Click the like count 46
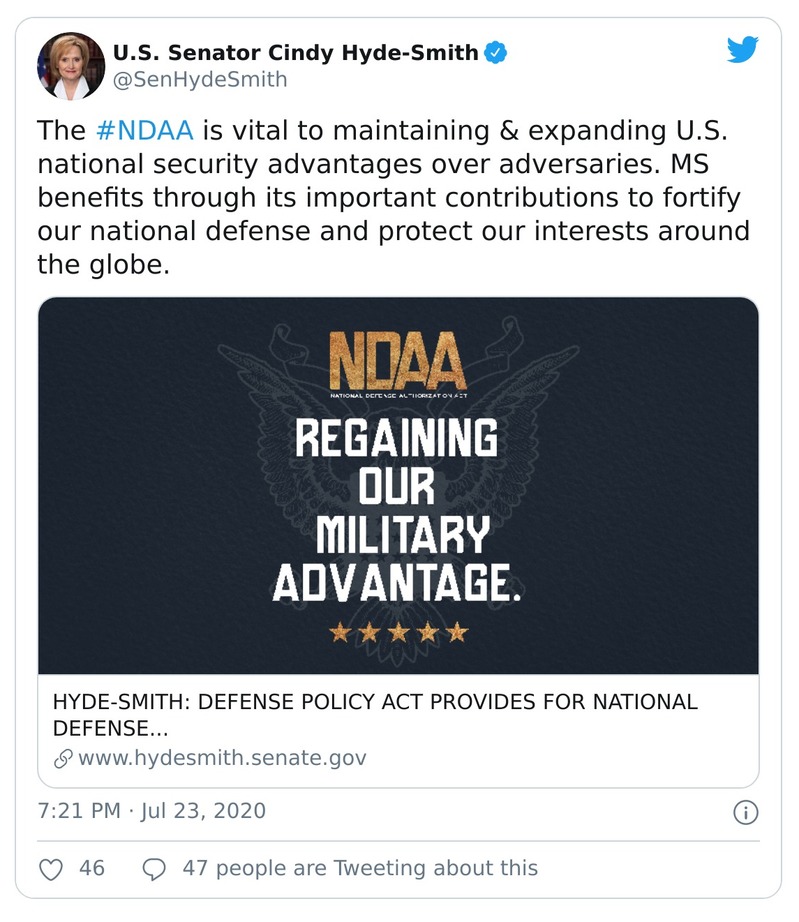The height and width of the screenshot is (922, 799). tap(92, 868)
